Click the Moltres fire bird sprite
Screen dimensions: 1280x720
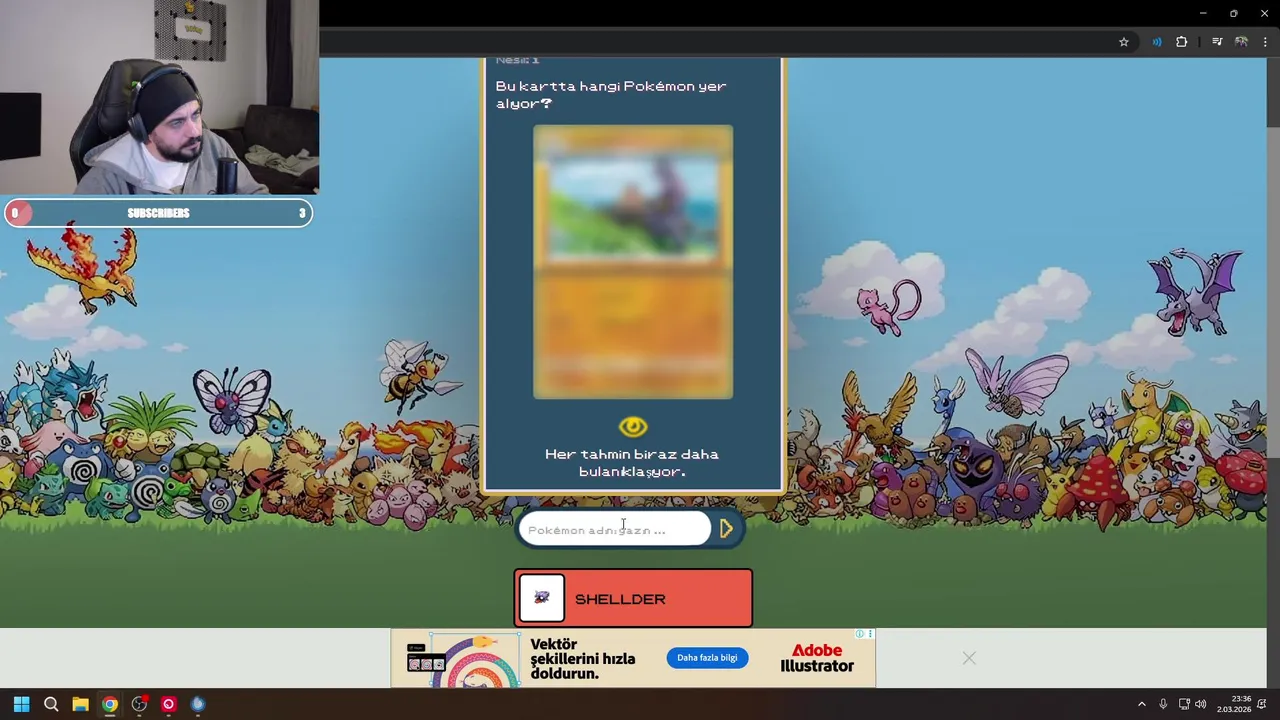83,267
